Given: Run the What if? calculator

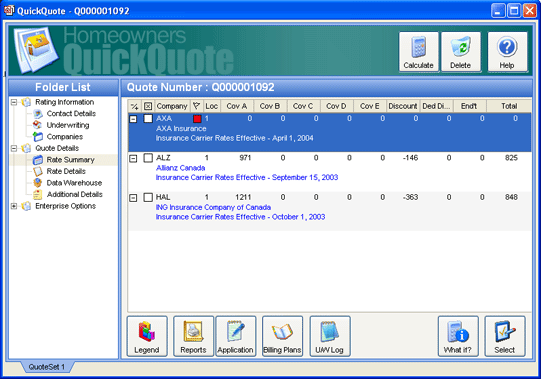Looking at the screenshot, I should [458, 336].
